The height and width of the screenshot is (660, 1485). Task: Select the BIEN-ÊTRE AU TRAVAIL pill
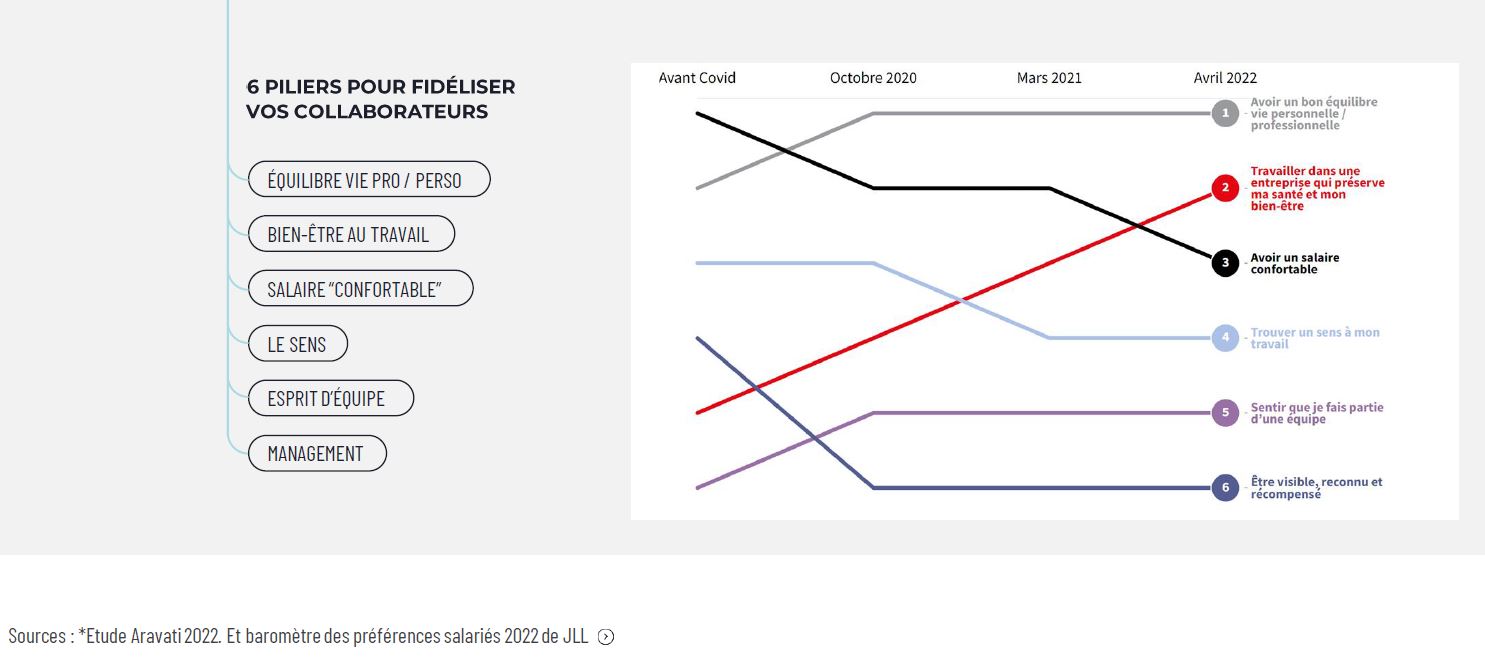351,234
